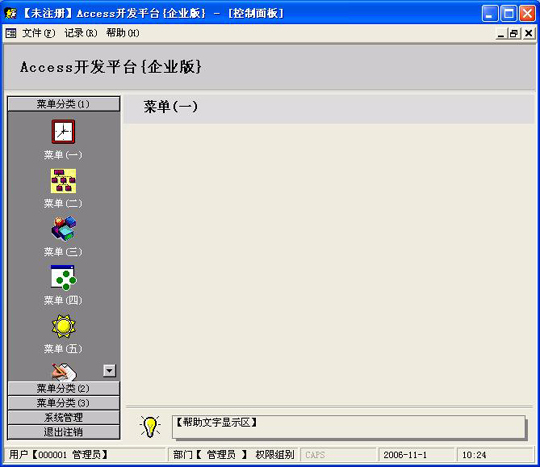Select 菜单(五) yellow sun icon
The image size is (540, 467).
(x=63, y=326)
